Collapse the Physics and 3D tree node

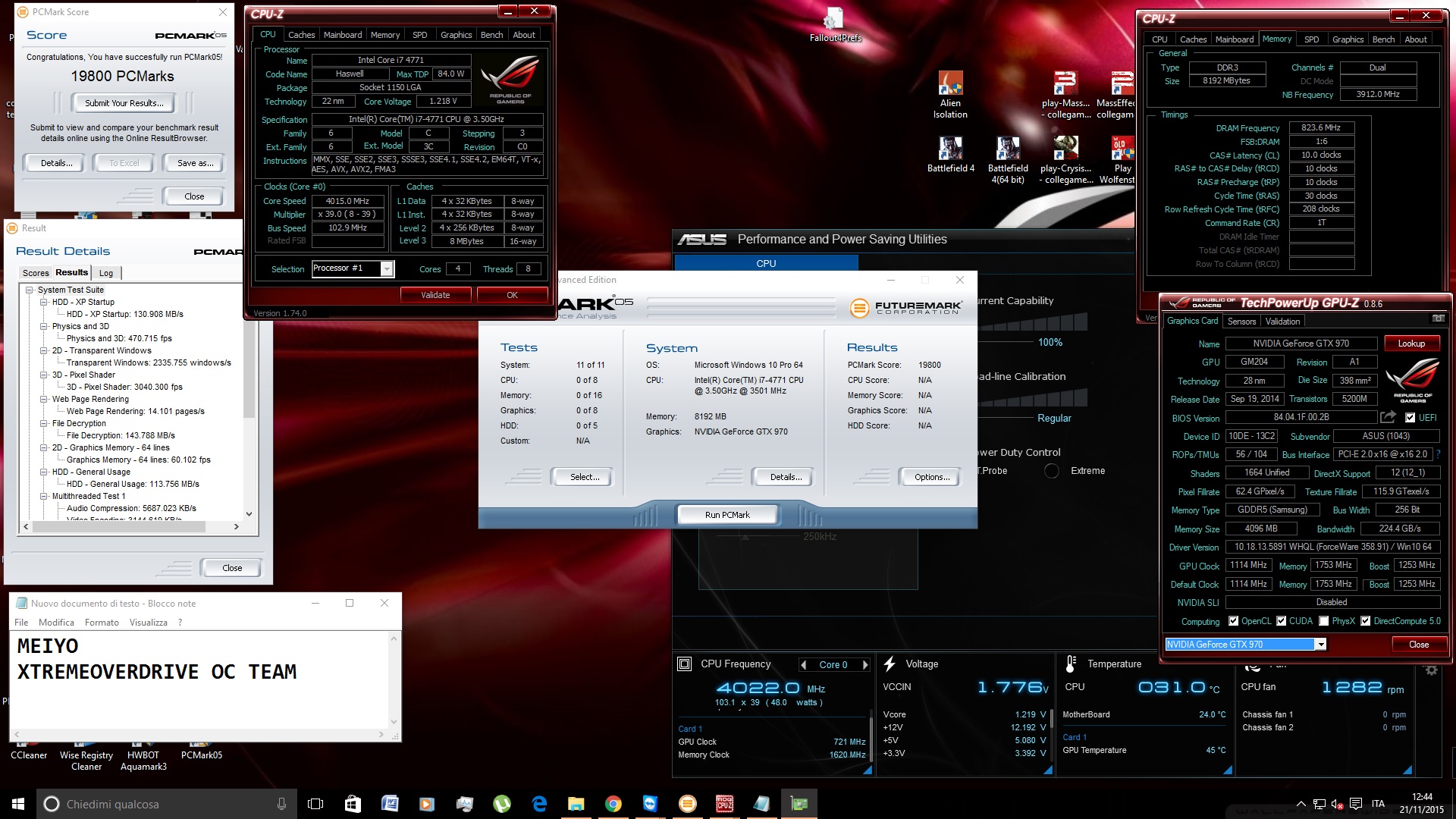point(44,326)
